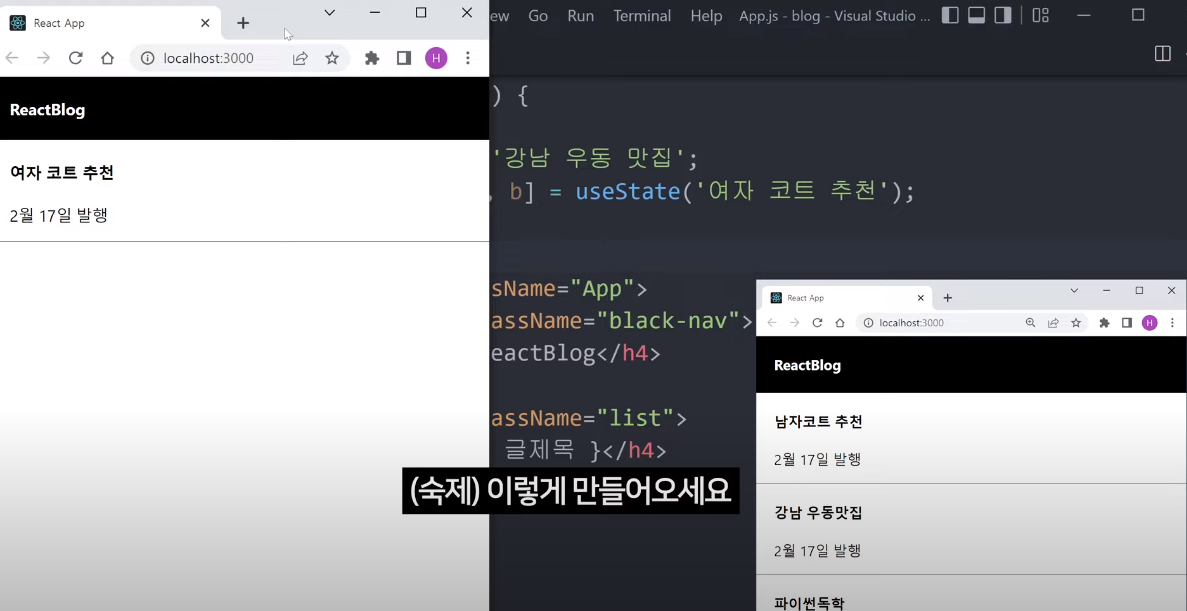Go to home page in small Chrome window
The width and height of the screenshot is (1187, 611).
point(840,323)
